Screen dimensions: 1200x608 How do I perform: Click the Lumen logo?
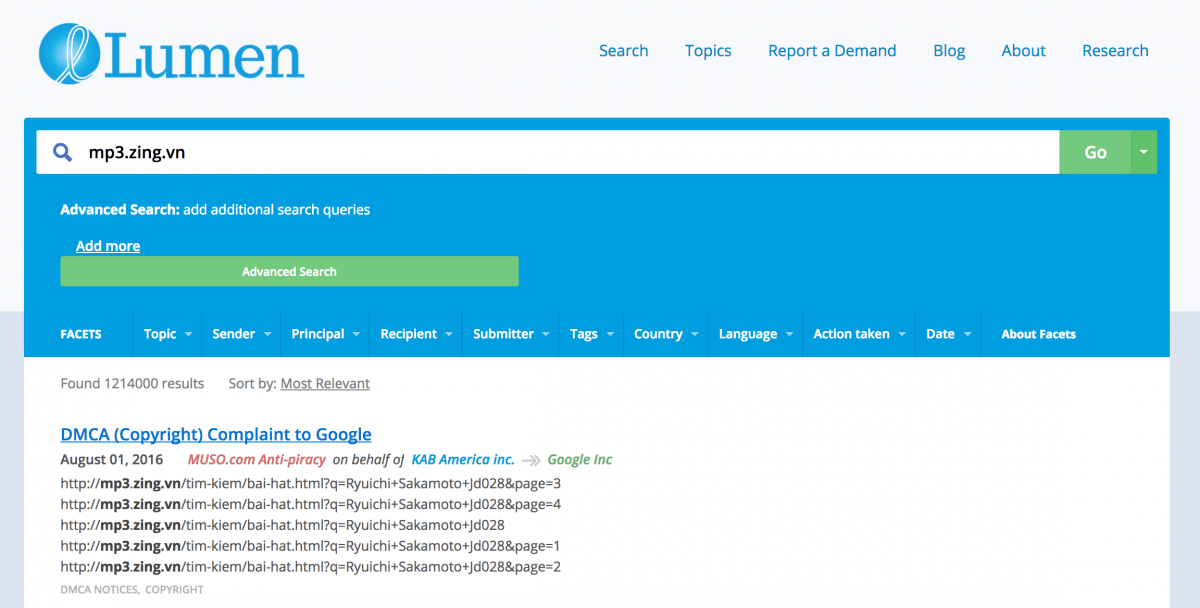coord(171,53)
